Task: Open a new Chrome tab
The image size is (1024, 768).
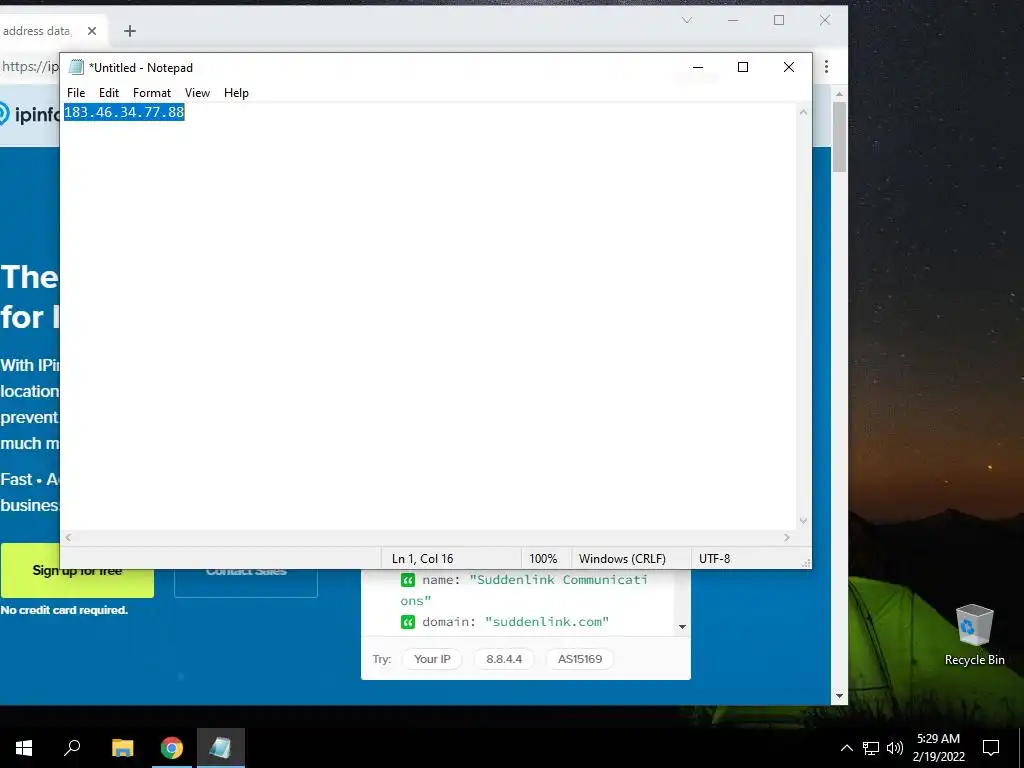Action: [x=130, y=31]
